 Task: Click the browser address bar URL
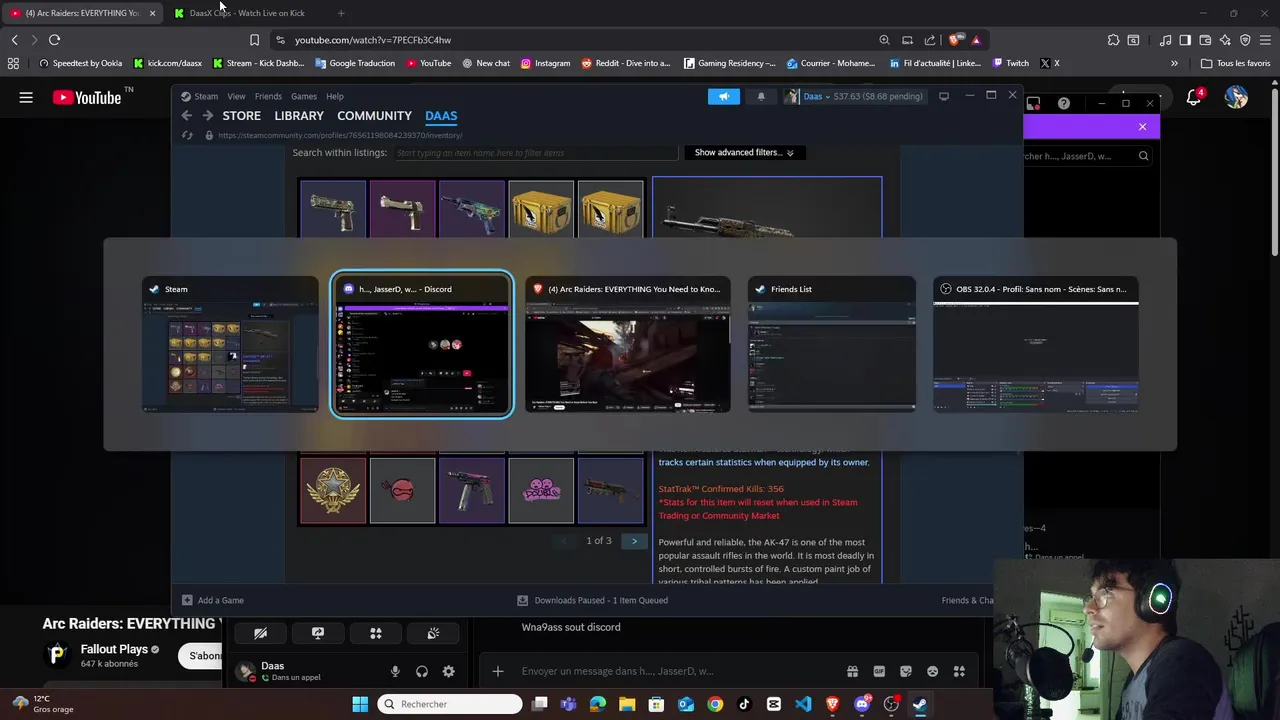coord(373,40)
